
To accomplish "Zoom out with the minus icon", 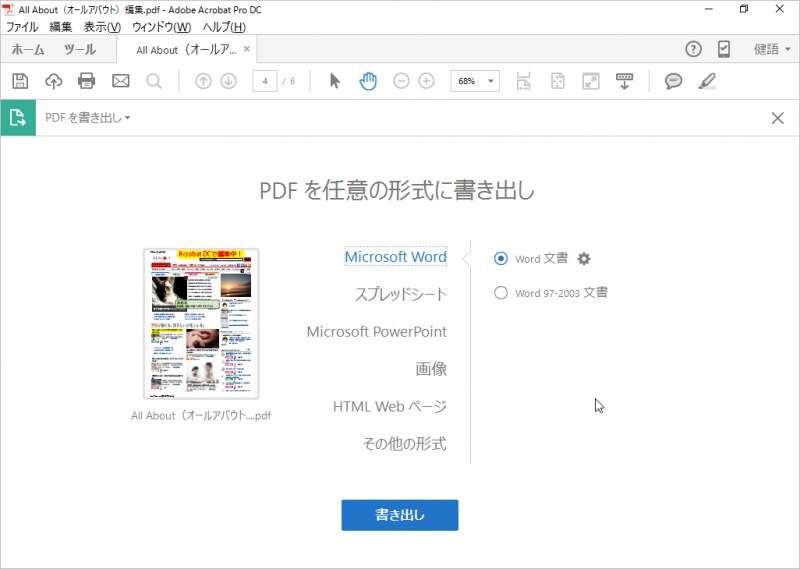I will pos(401,81).
